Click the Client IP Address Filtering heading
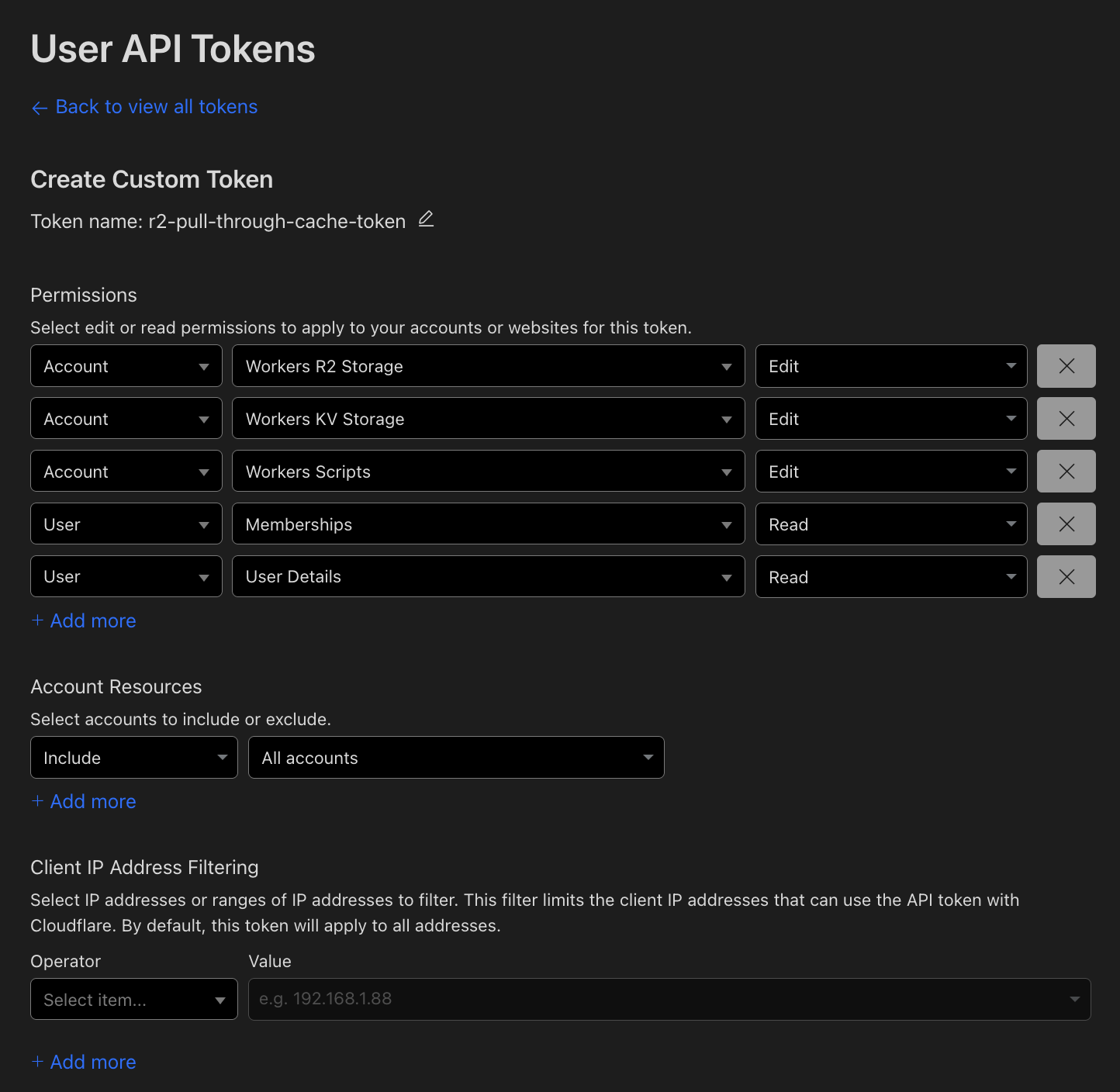1120x1092 pixels. 144,868
